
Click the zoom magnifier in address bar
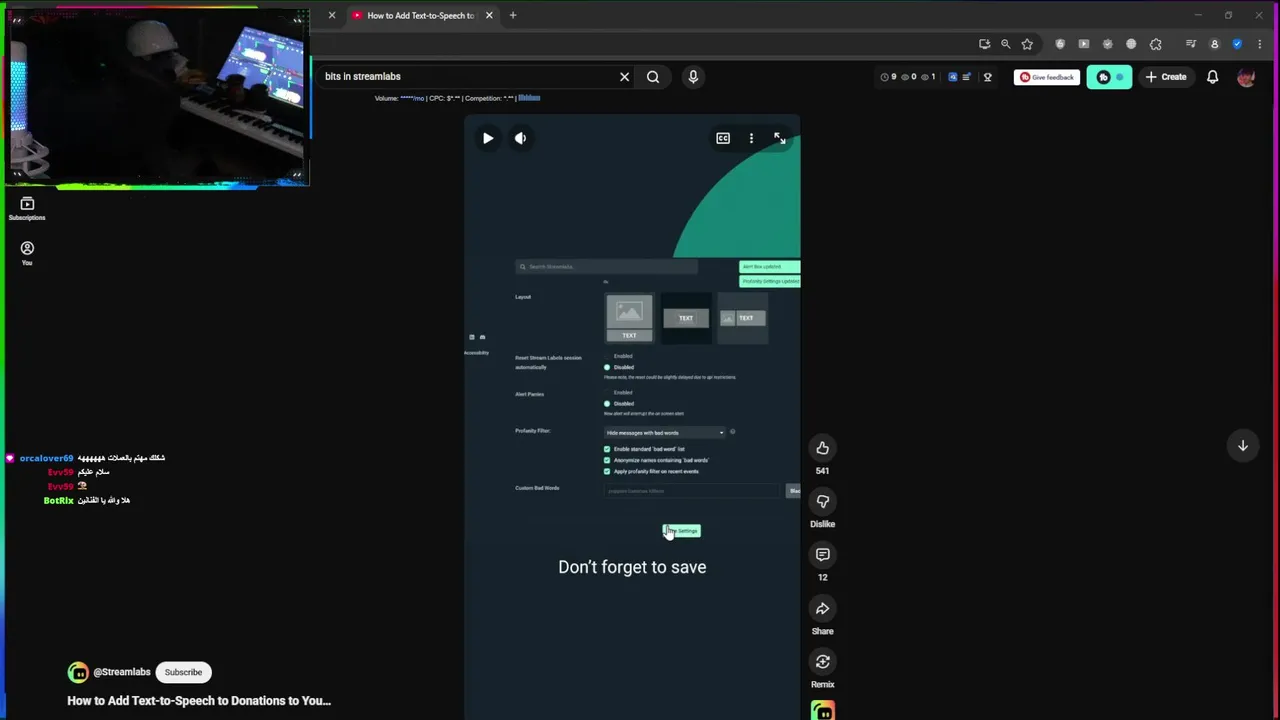[x=1006, y=44]
